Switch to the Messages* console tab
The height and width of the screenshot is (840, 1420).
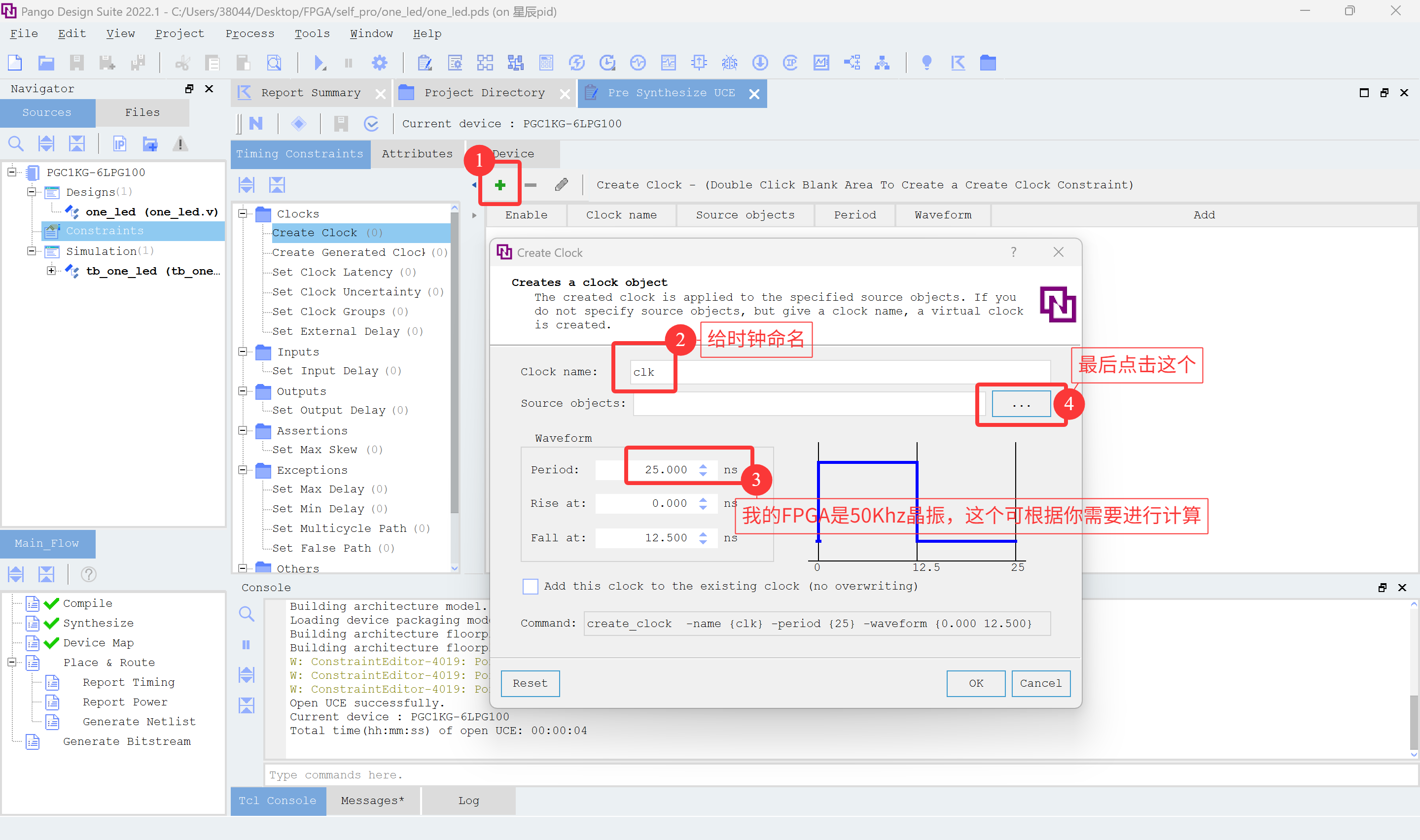point(372,801)
